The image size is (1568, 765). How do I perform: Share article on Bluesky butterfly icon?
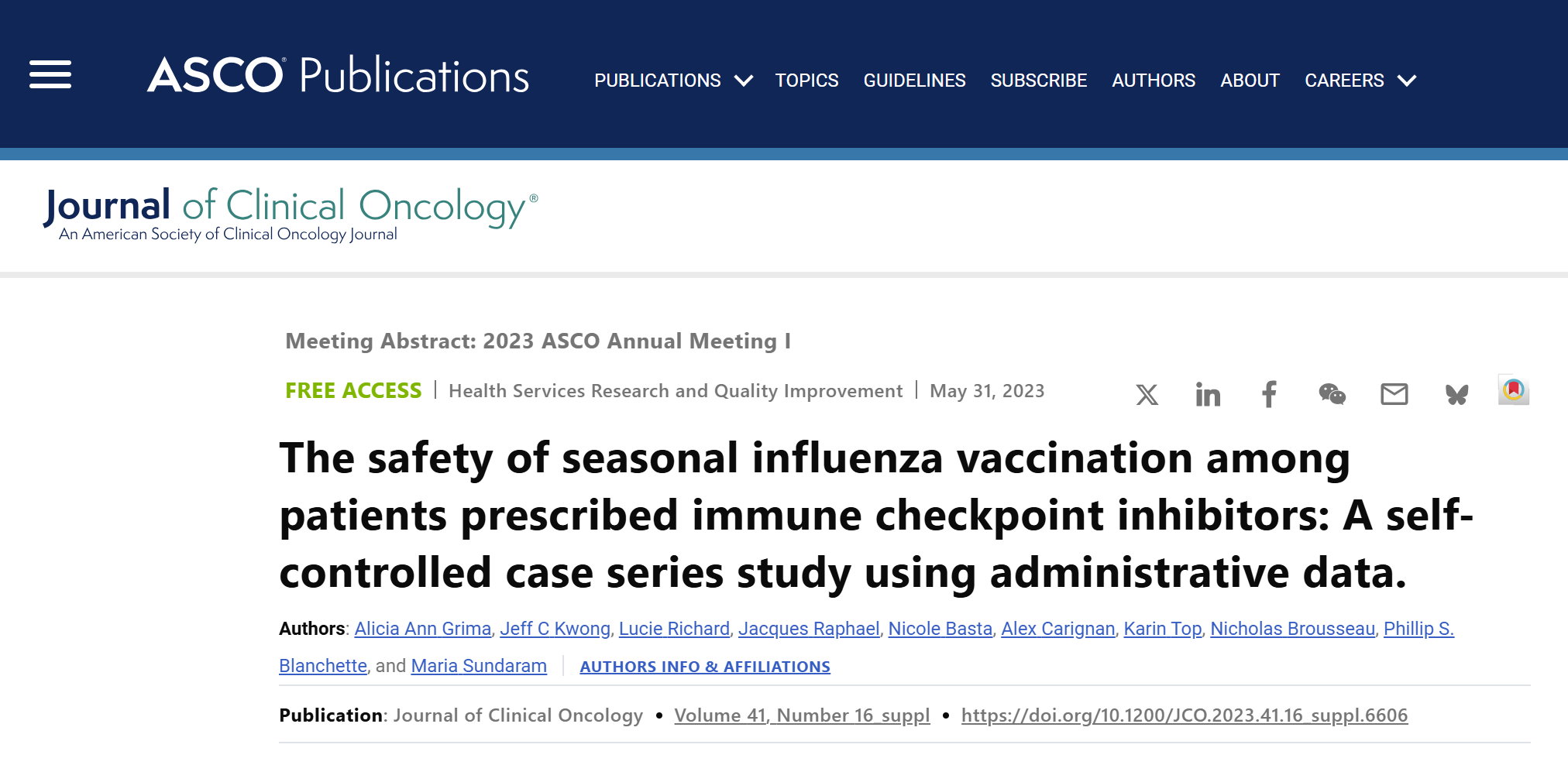click(x=1456, y=395)
